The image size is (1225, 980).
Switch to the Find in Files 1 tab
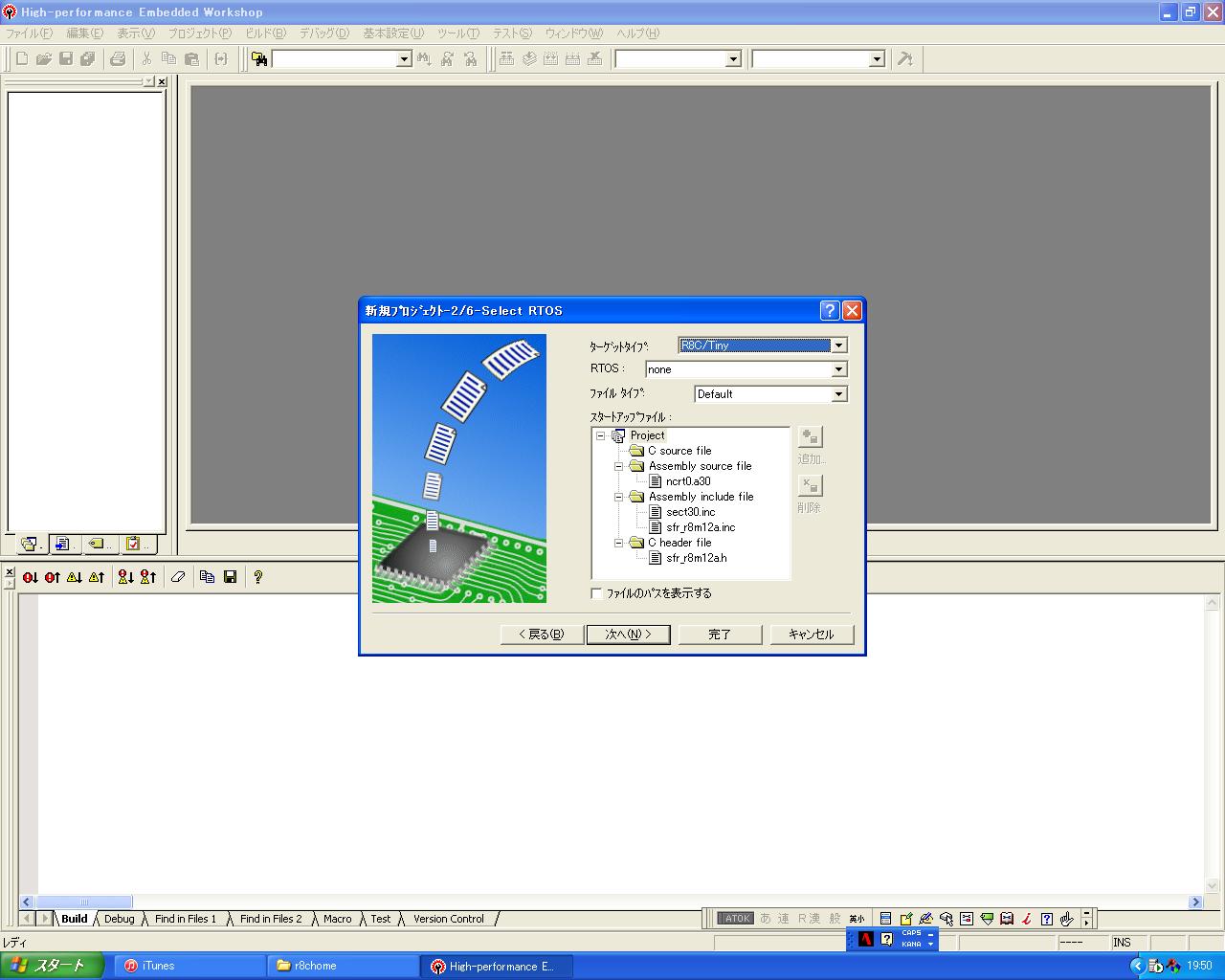click(186, 919)
